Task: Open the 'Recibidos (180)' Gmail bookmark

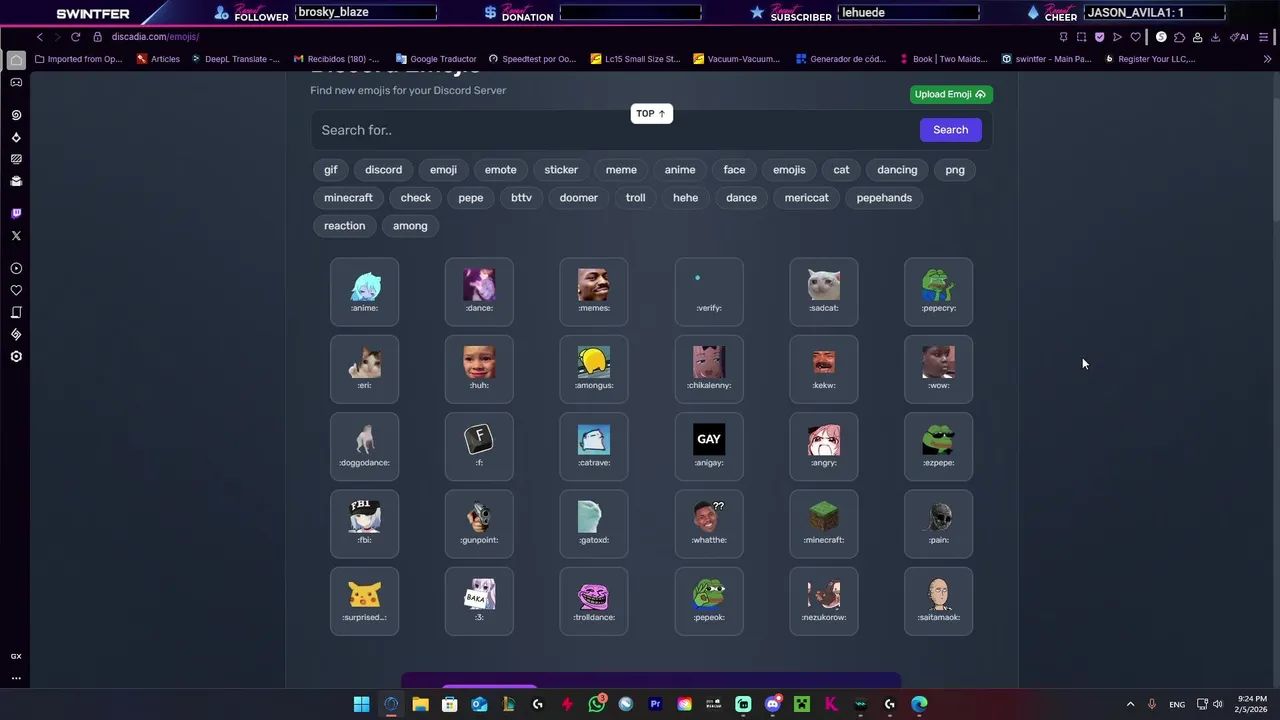Action: [x=336, y=59]
